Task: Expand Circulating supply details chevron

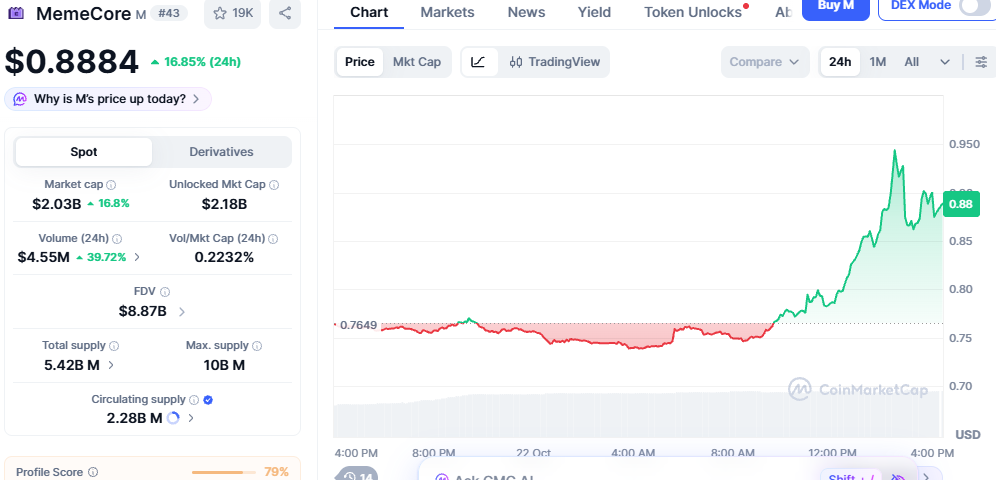Action: (x=191, y=418)
